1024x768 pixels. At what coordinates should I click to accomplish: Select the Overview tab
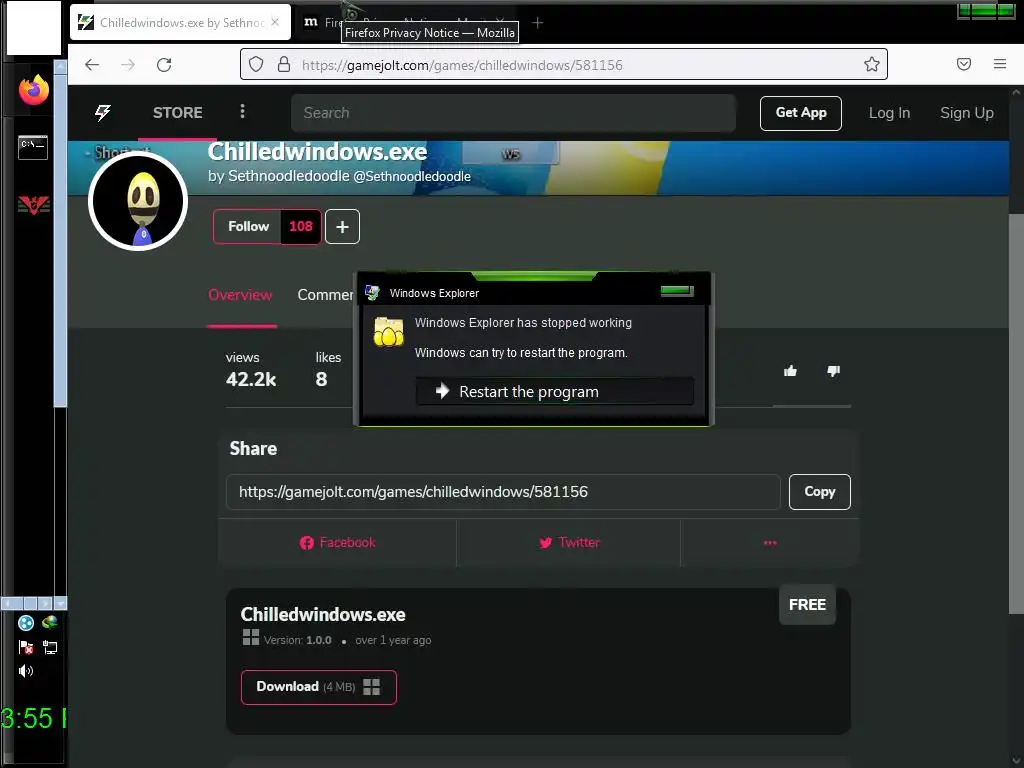(x=240, y=295)
